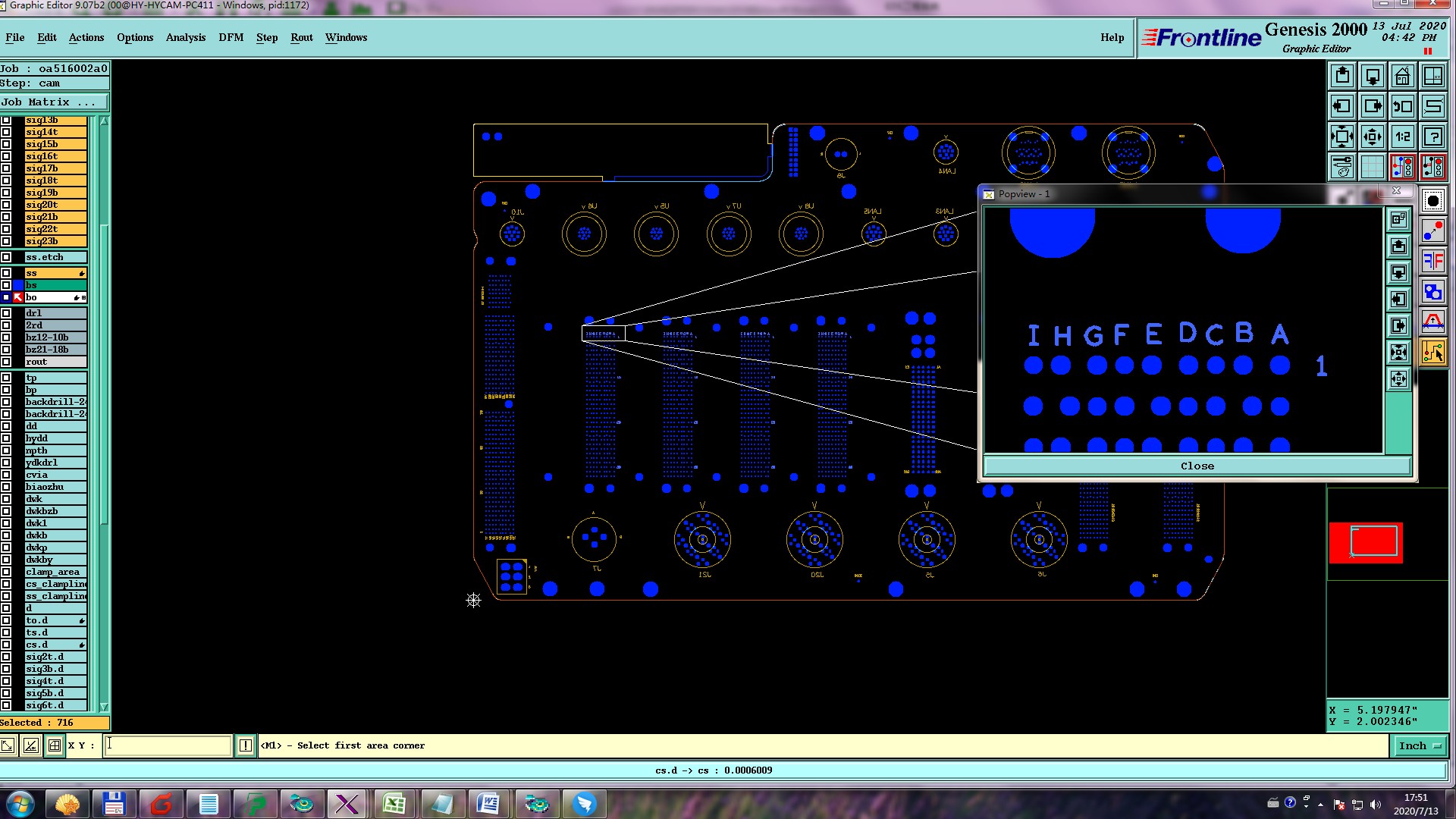Click the Close button in Popview
This screenshot has height=819, width=1456.
click(1197, 466)
